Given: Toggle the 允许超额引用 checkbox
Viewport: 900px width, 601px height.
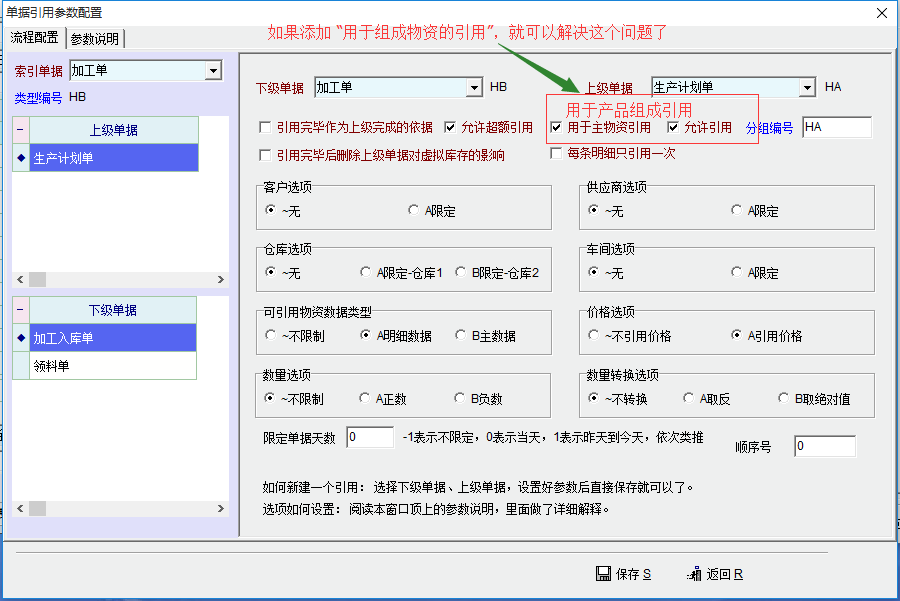Looking at the screenshot, I should (x=450, y=128).
